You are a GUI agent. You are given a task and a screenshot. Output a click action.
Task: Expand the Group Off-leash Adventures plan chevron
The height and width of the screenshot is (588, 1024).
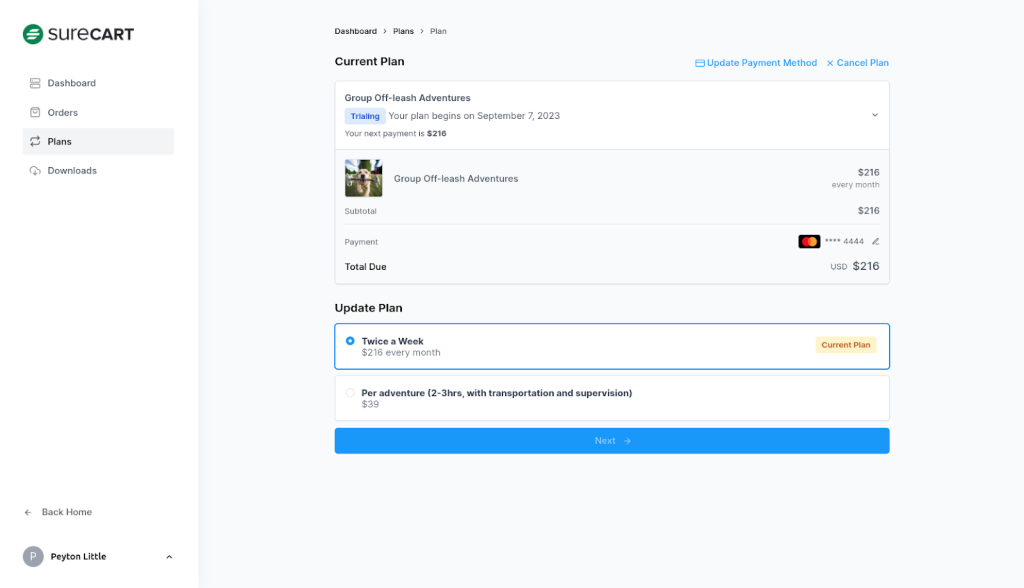coord(874,115)
